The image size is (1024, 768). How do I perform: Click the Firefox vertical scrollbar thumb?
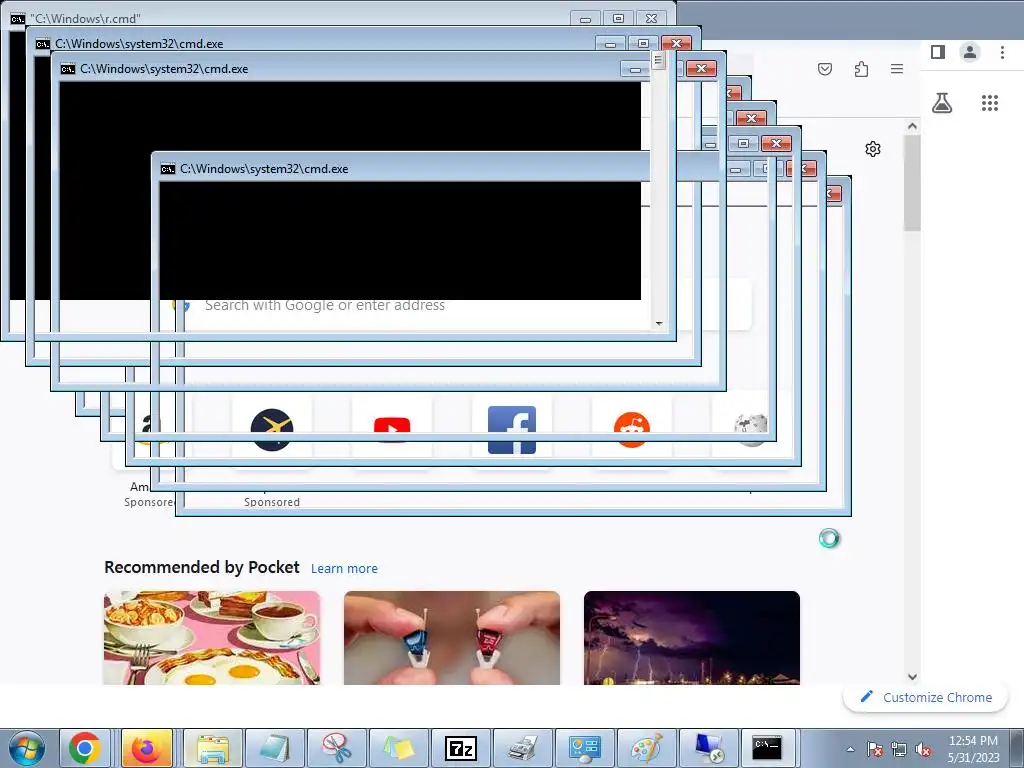click(x=912, y=183)
